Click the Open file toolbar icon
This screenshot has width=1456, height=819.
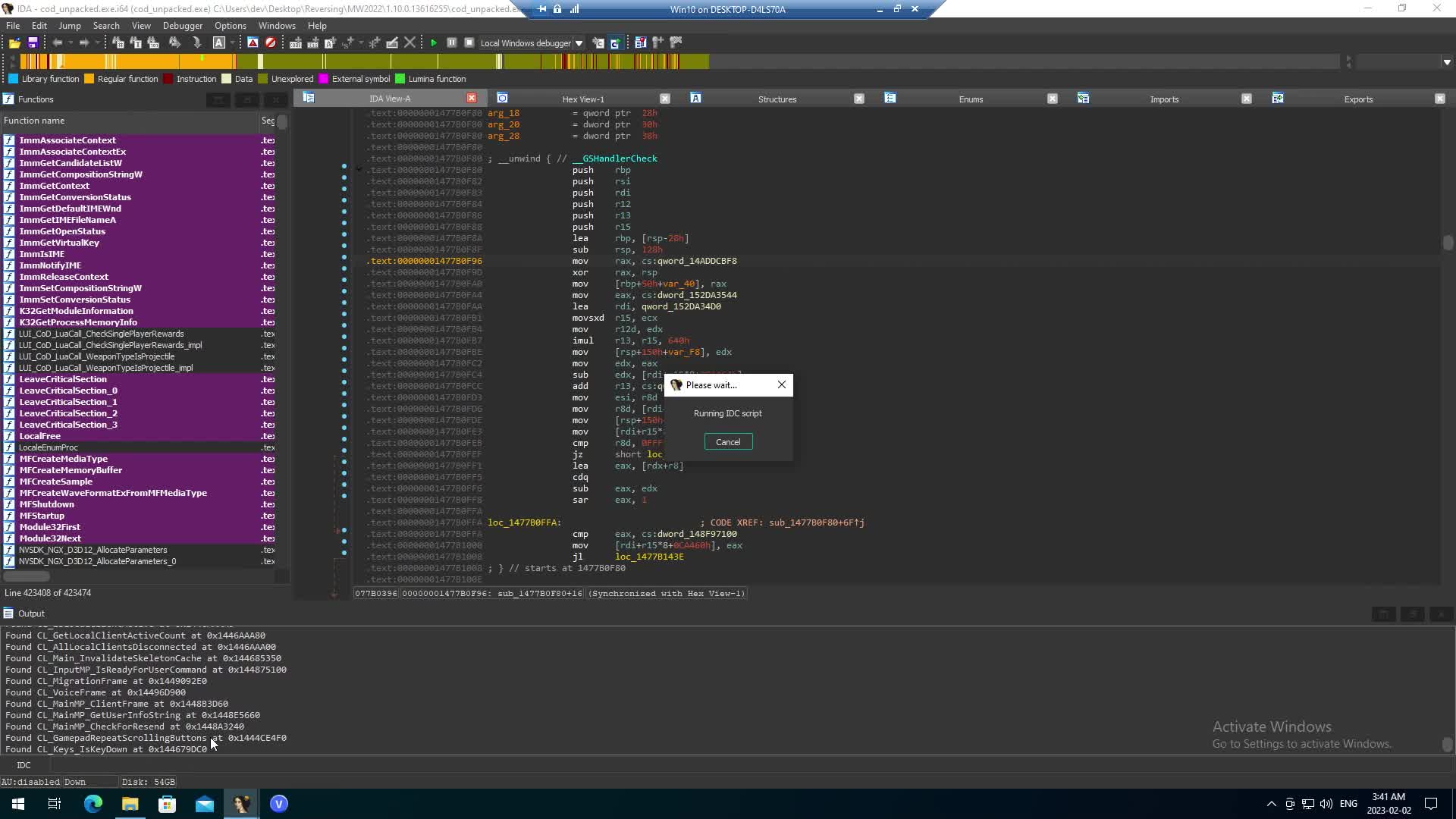point(14,43)
